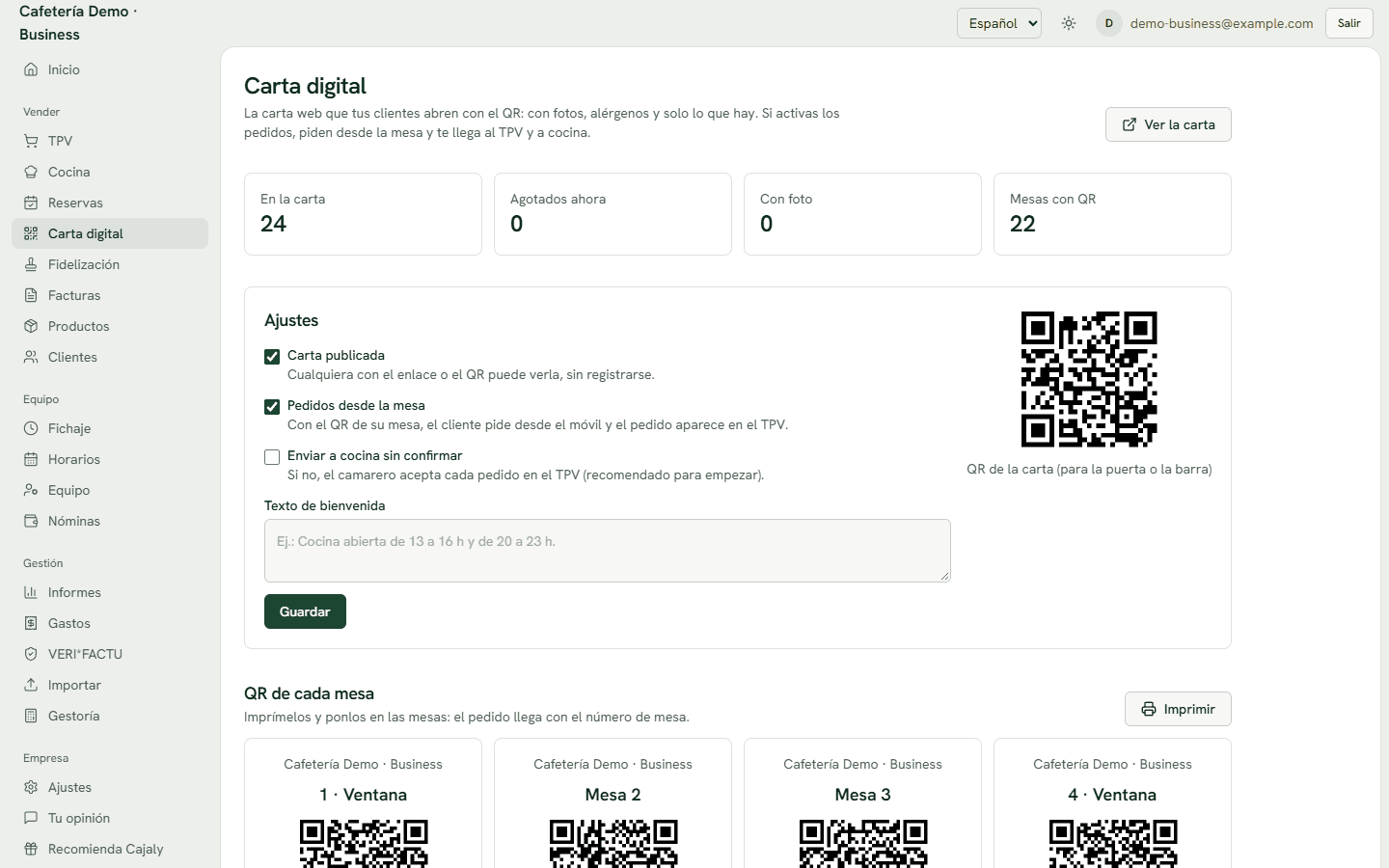1389x868 pixels.
Task: Go to Equipo in the sidebar
Action: tap(110, 490)
